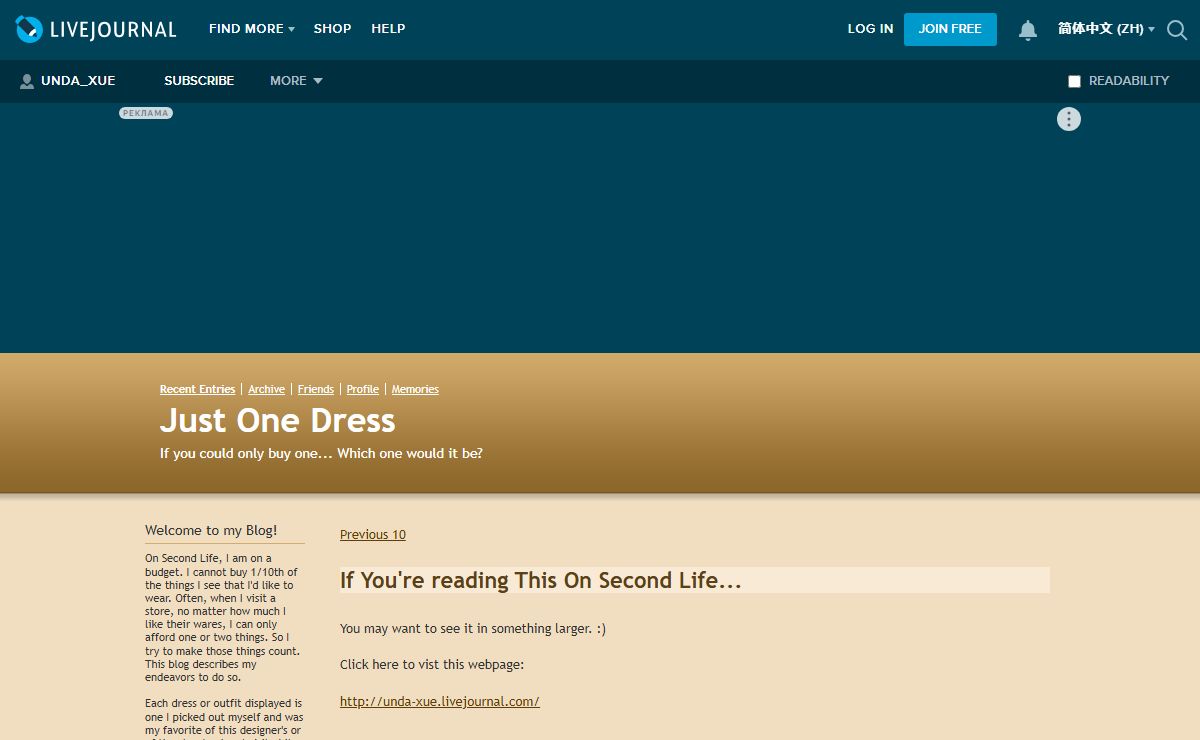Open the notifications bell icon

(1028, 30)
